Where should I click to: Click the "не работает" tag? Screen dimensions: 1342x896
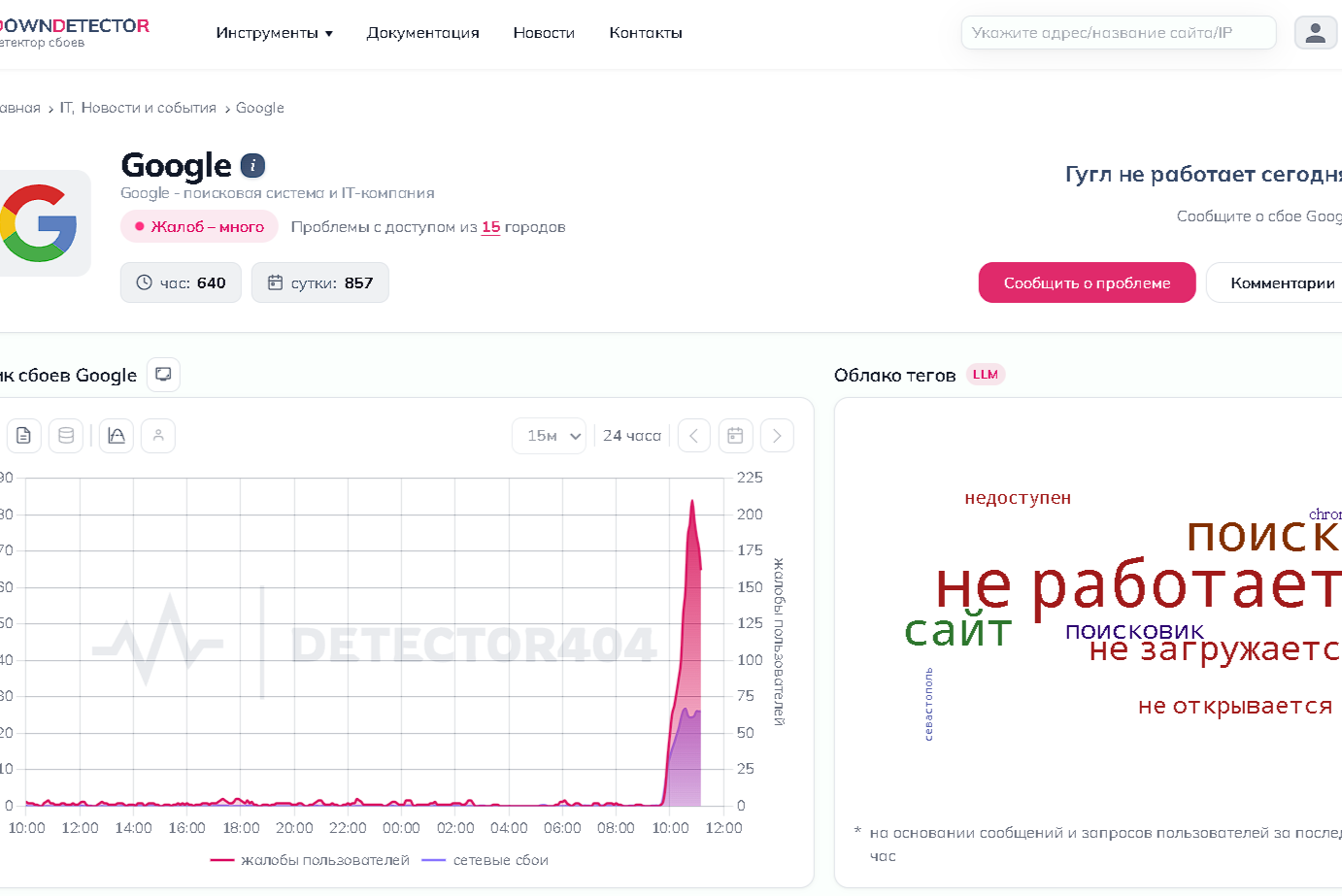1138,587
